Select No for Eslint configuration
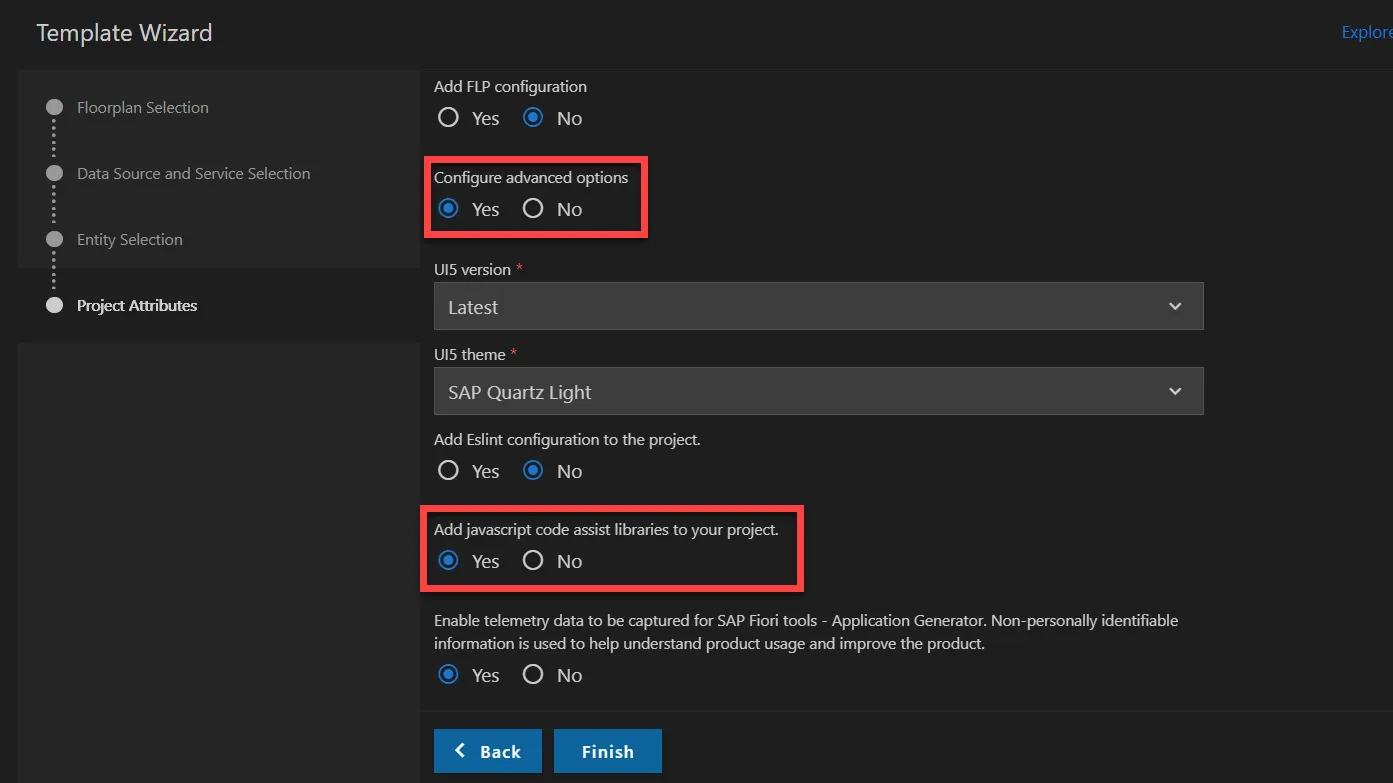 tap(533, 471)
